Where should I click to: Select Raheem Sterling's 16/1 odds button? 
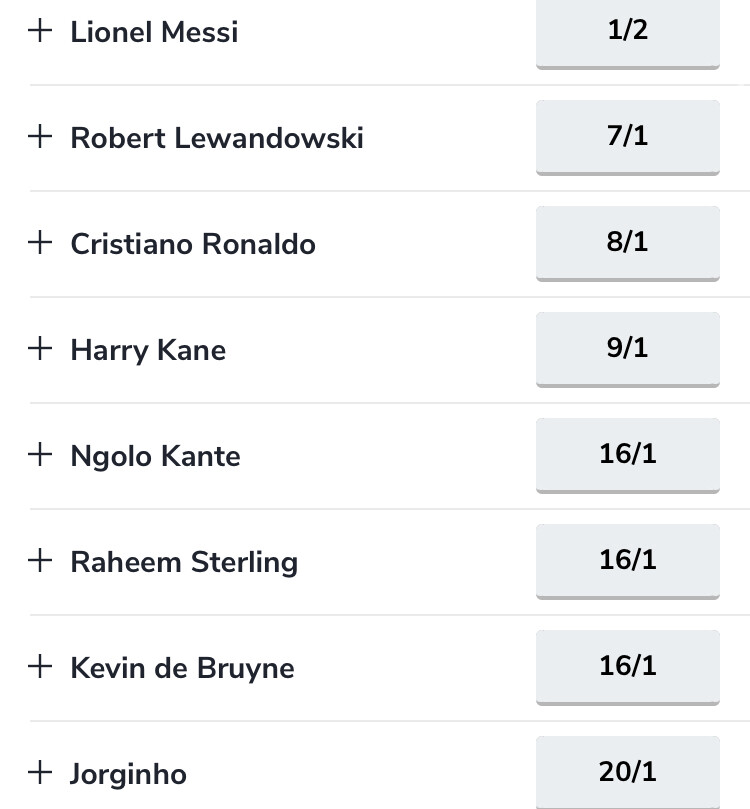point(628,561)
